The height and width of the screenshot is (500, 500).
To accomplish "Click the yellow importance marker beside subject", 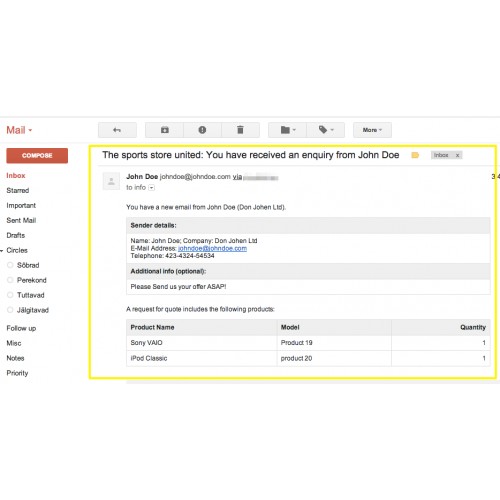I will [415, 155].
